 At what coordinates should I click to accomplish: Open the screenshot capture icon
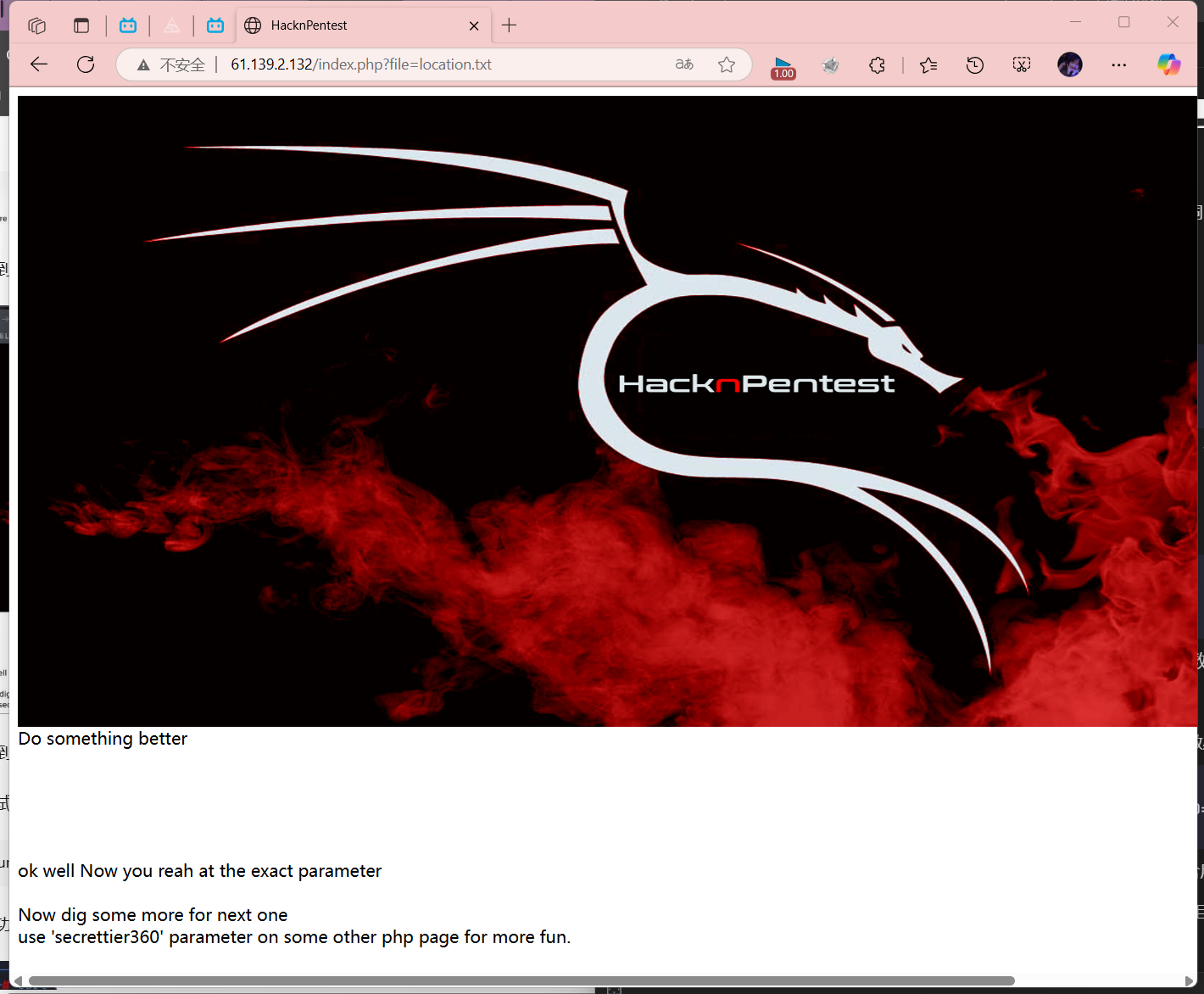(x=1022, y=64)
